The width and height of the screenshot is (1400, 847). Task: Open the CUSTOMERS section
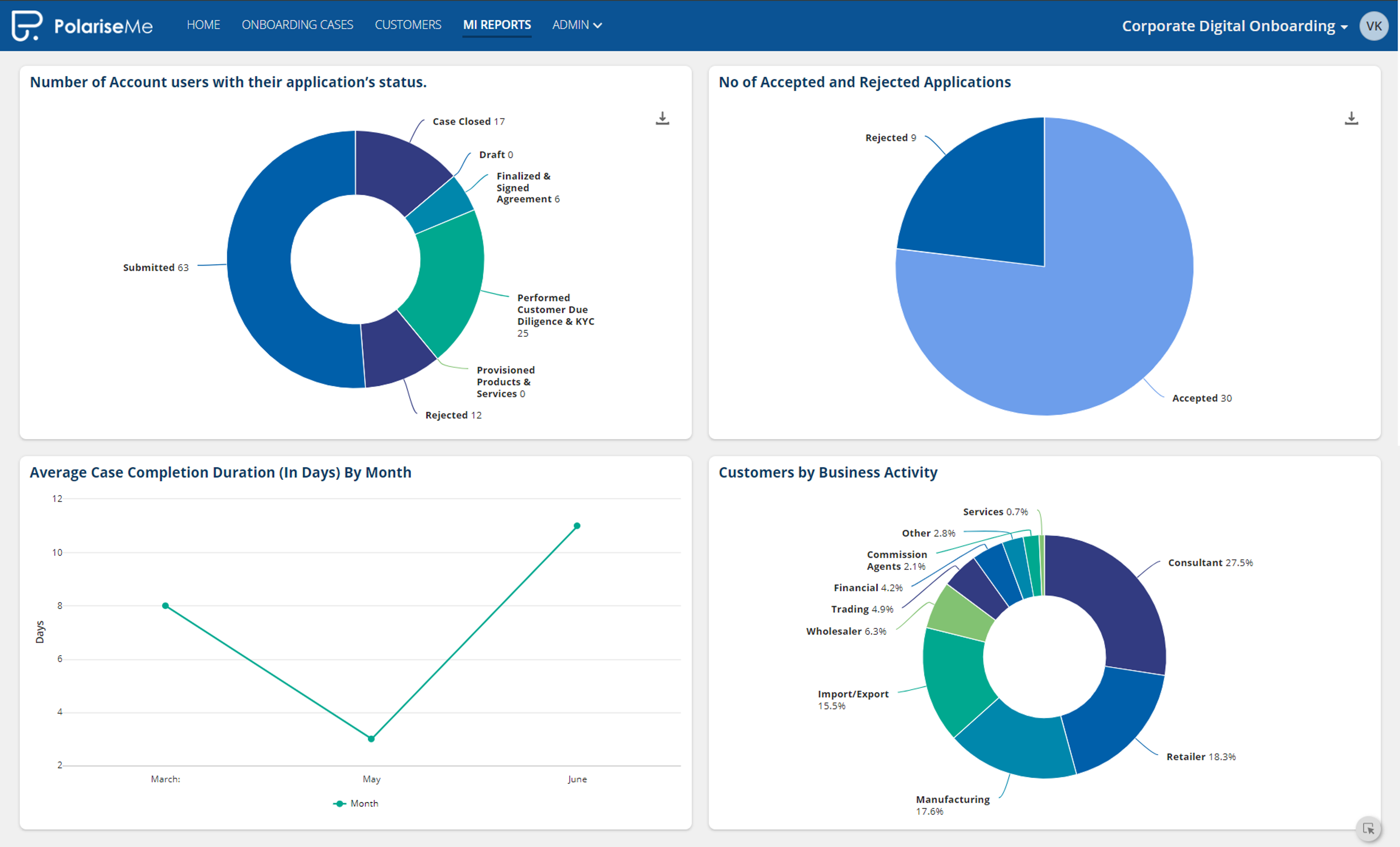click(408, 25)
